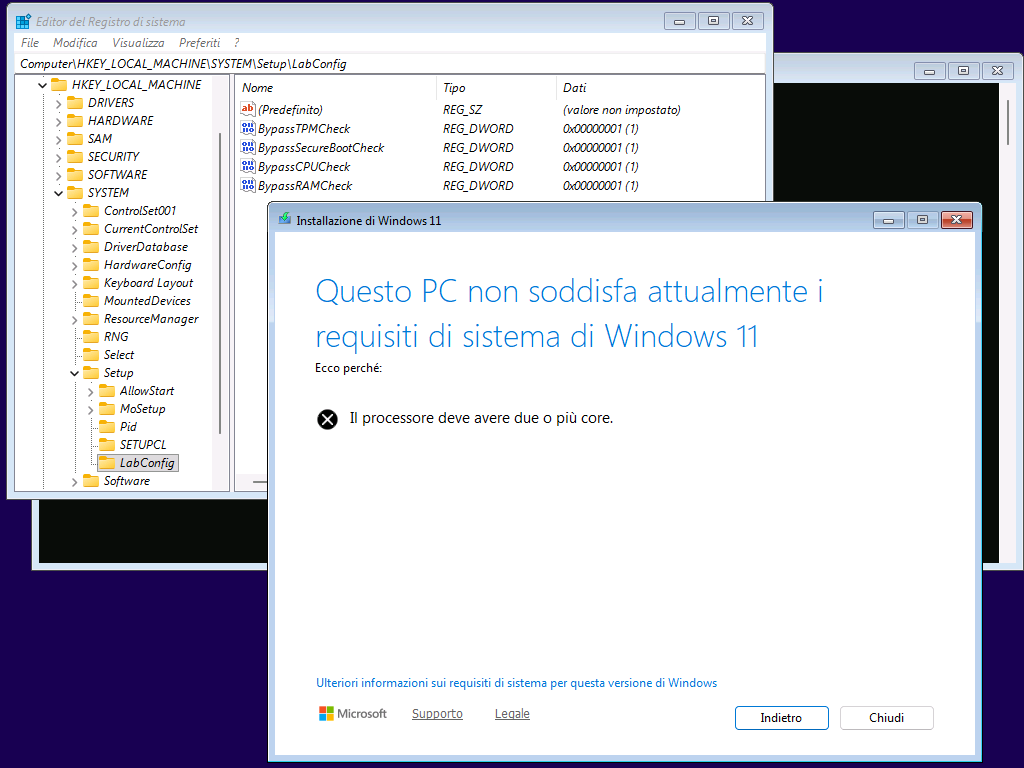Image resolution: width=1024 pixels, height=768 pixels.
Task: Open the Ulteriori informazioni sui requisiti link
Action: click(x=516, y=684)
